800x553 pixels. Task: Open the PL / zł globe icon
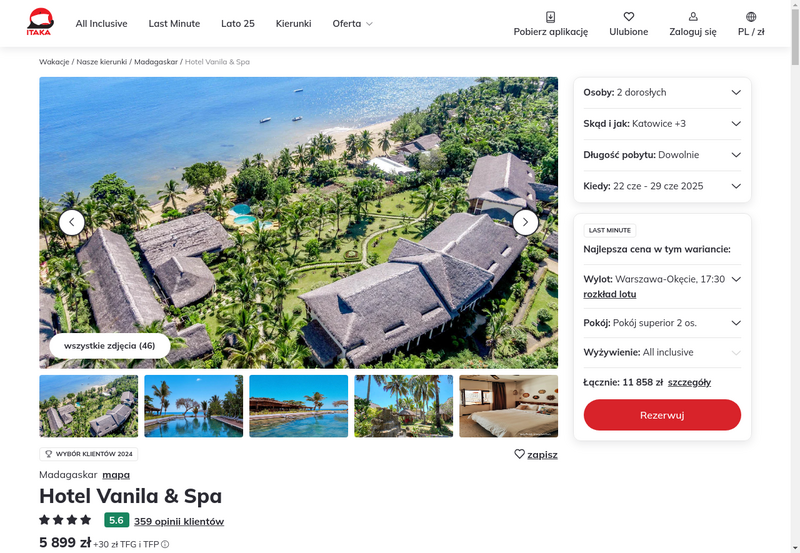point(751,17)
